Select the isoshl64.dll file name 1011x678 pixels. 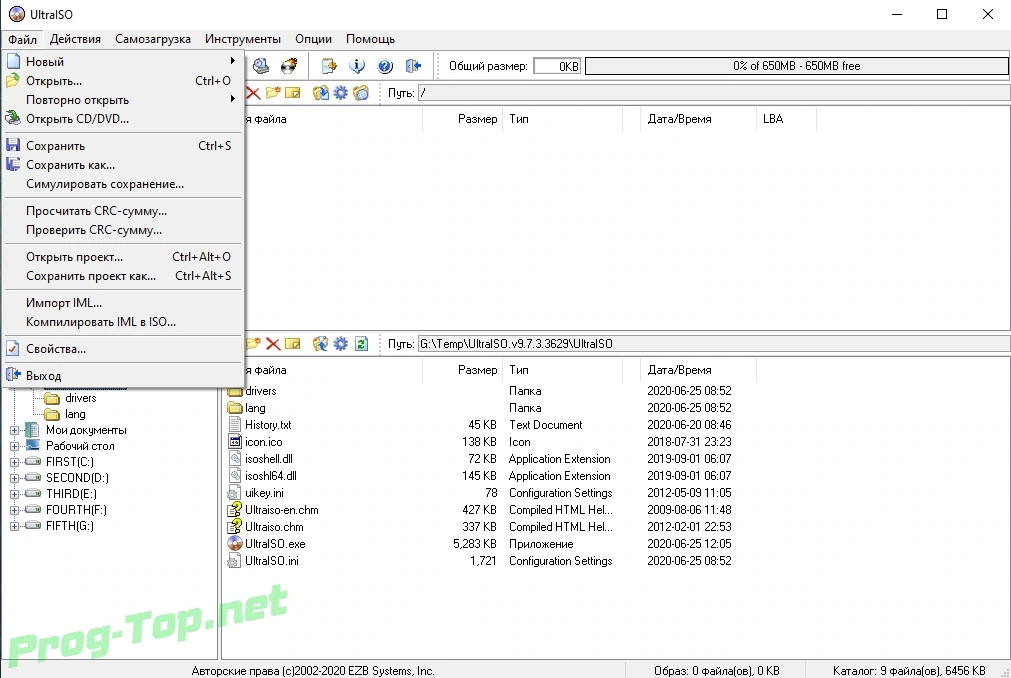click(x=271, y=476)
